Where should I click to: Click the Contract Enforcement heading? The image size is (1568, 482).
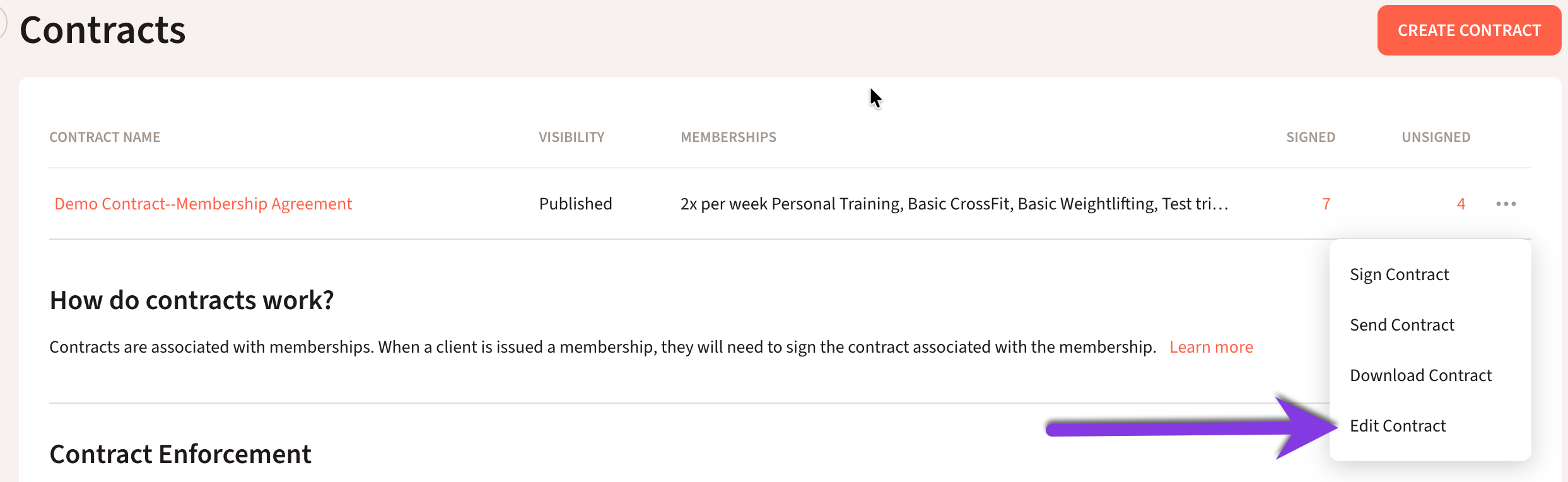pyautogui.click(x=180, y=454)
